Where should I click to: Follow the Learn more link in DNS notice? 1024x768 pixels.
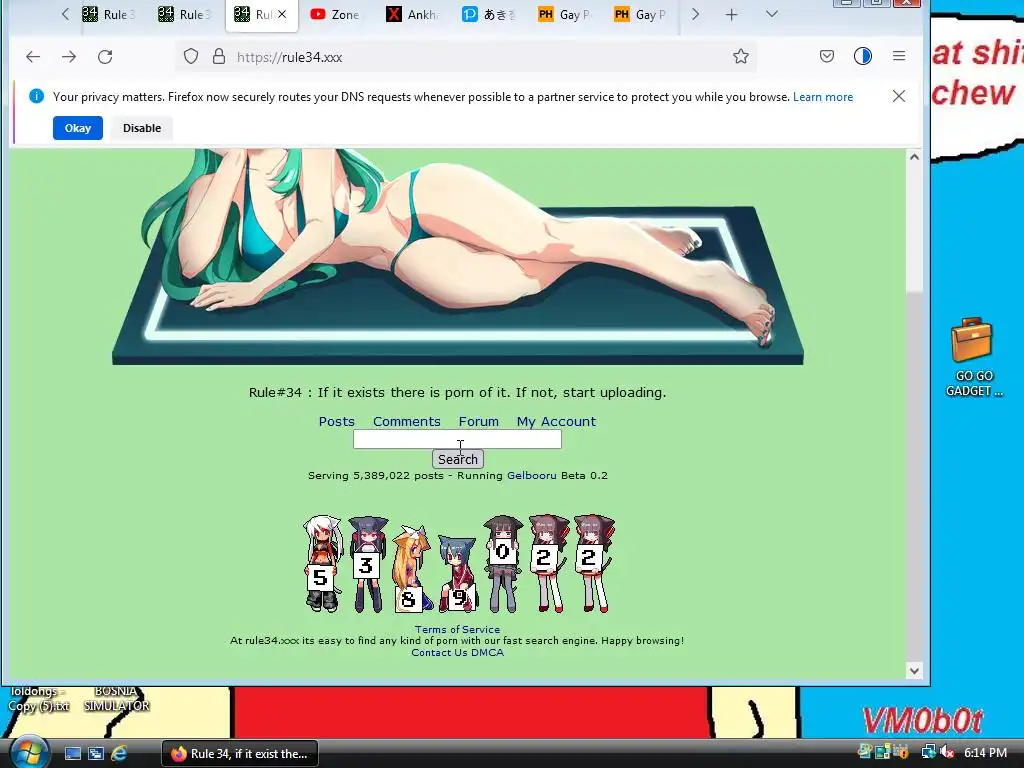[x=823, y=97]
